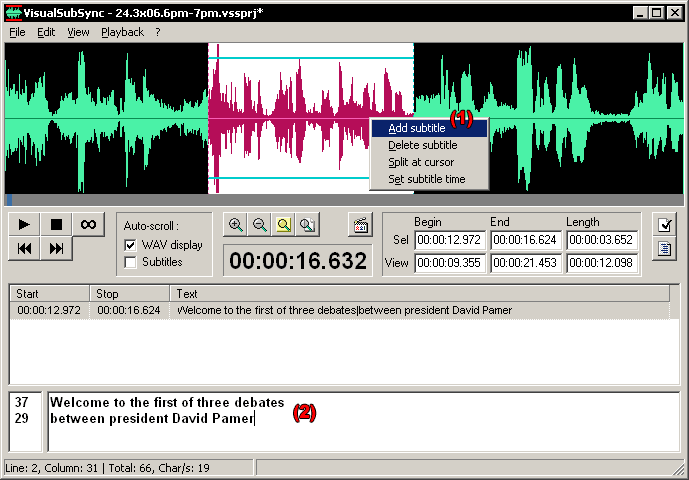This screenshot has width=689, height=480.
Task: Jump to the previous subtitle
Action: coord(25,248)
